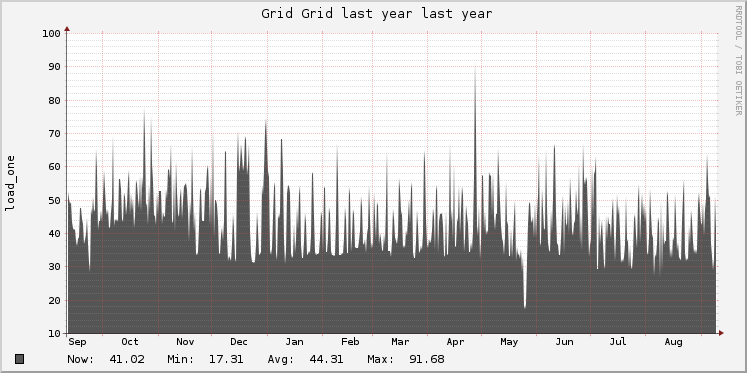
Task: Click the Max value 91.68
Action: [x=426, y=359]
